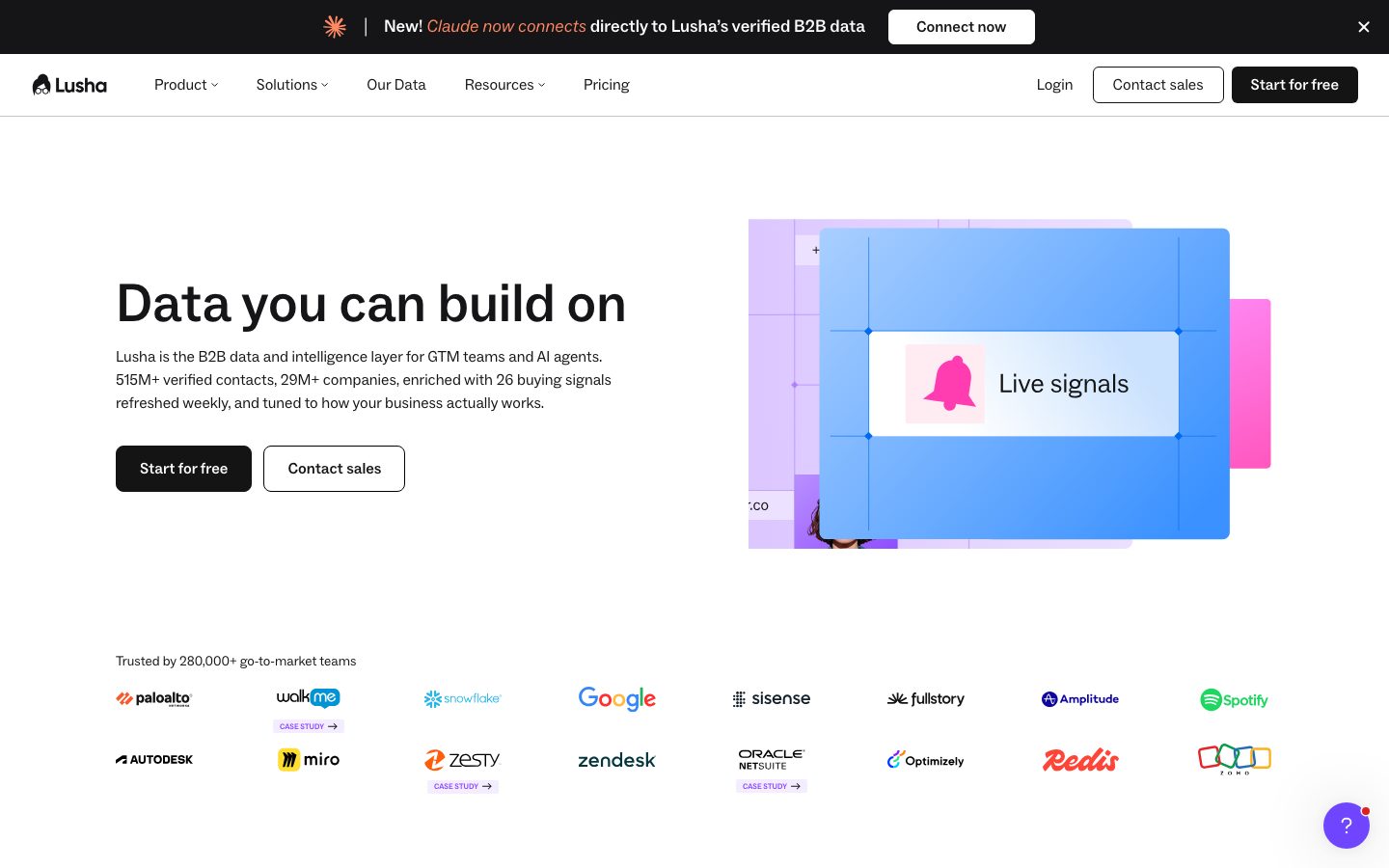Expand the Solutions menu
Viewport: 1389px width, 868px height.
[292, 85]
